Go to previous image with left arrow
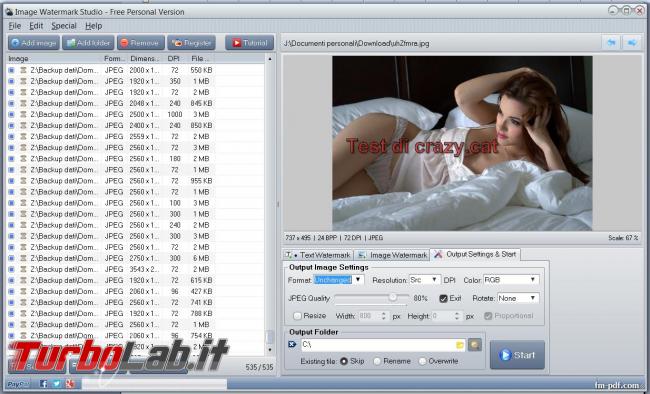Image resolution: width=650 pixels, height=394 pixels. [x=611, y=43]
